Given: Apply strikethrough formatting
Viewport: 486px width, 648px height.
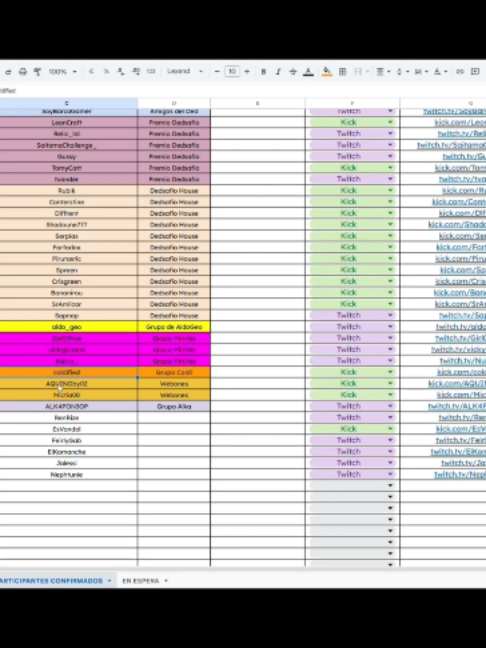Looking at the screenshot, I should [x=293, y=72].
